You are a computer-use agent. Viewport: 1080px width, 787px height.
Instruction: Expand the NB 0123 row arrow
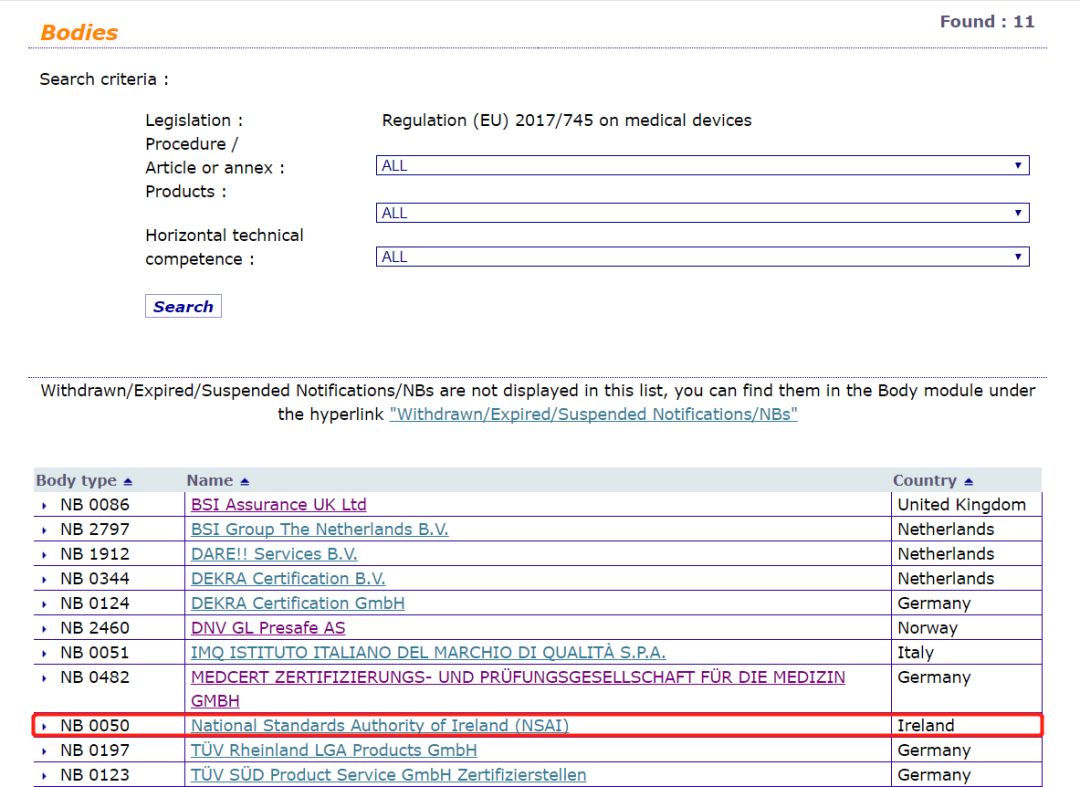[x=45, y=776]
